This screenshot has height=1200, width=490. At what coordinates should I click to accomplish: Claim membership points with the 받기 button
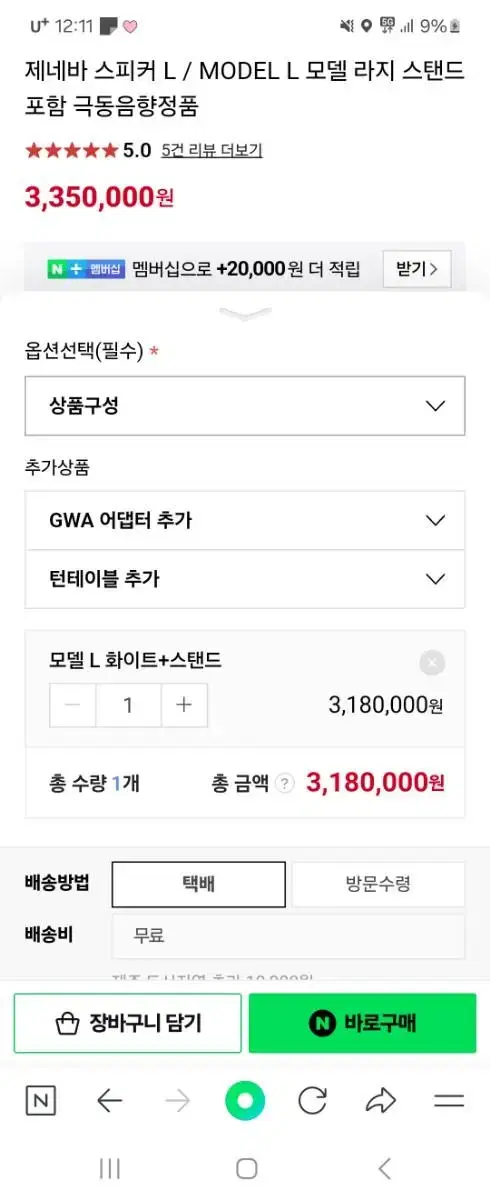pos(417,269)
